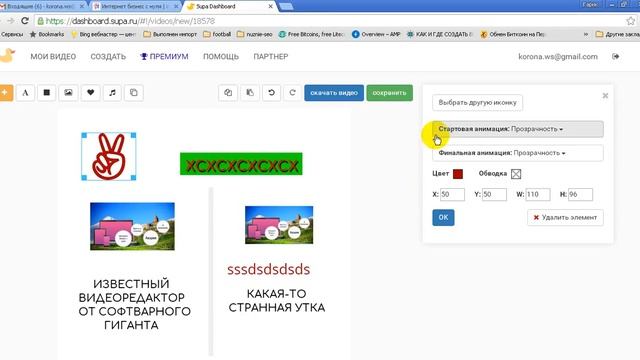The image size is (640, 360).
Task: Redo the last action
Action: [292, 93]
